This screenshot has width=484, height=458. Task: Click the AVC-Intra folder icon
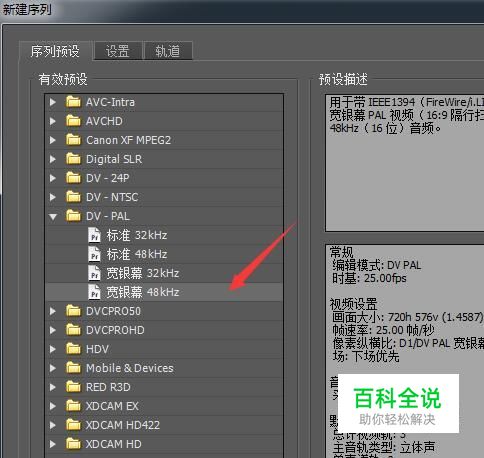click(x=73, y=101)
